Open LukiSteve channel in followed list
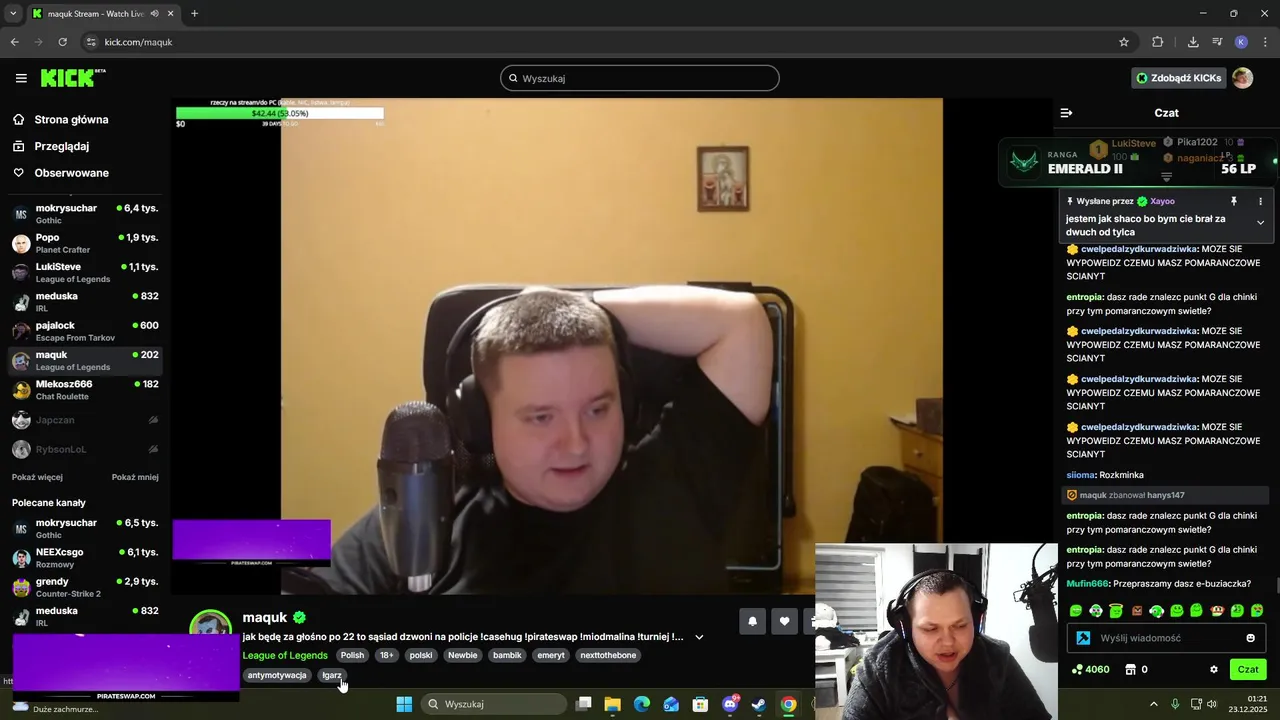The image size is (1280, 720). pos(84,272)
